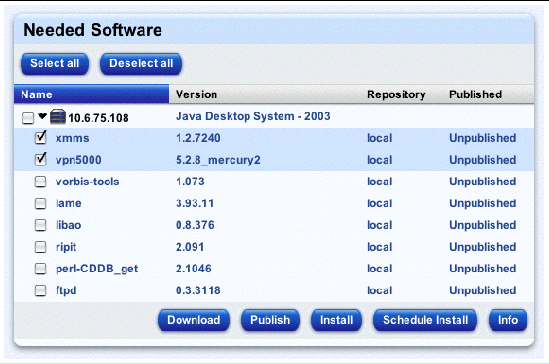This screenshot has height=364, width=549.
Task: Click the server icon beside 10.6.75.108
Action: (58, 117)
